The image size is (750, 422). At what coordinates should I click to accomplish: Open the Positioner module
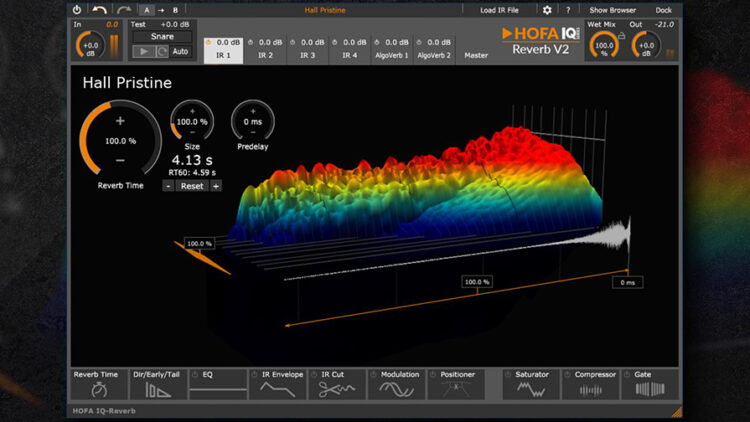pyautogui.click(x=455, y=384)
